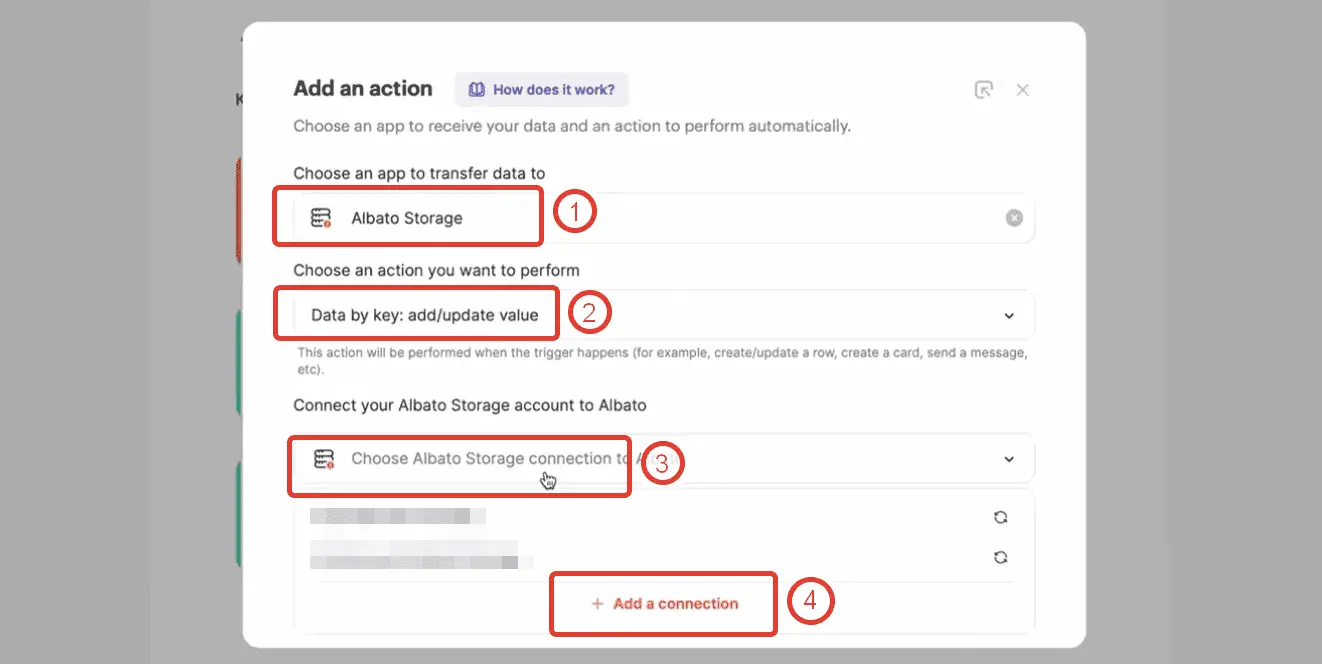1322x664 pixels.
Task: Click the "Choose an action you want to perform" label
Action: coord(436,270)
